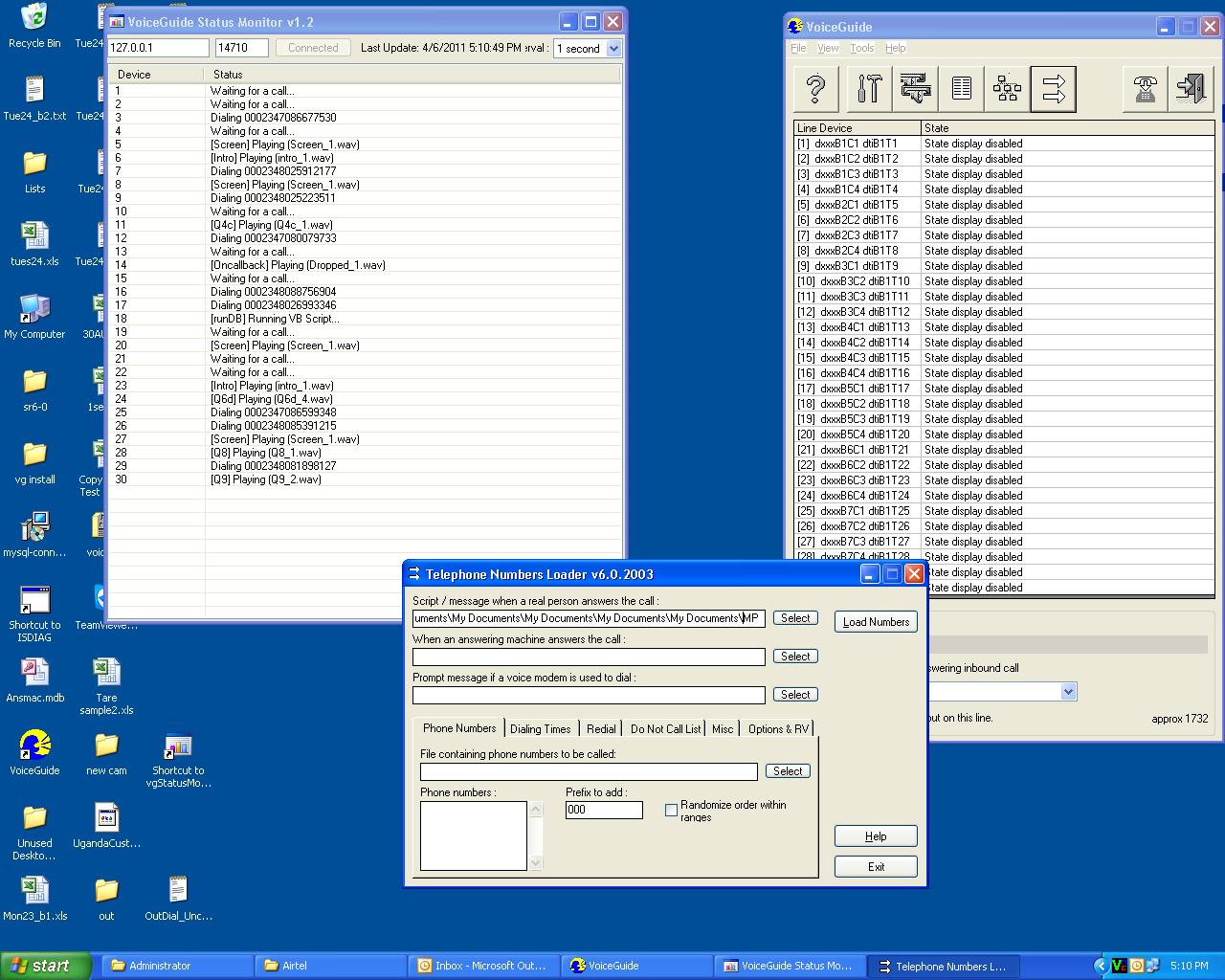Click Administrator taskbar button
This screenshot has height=980, width=1225.
tap(179, 966)
